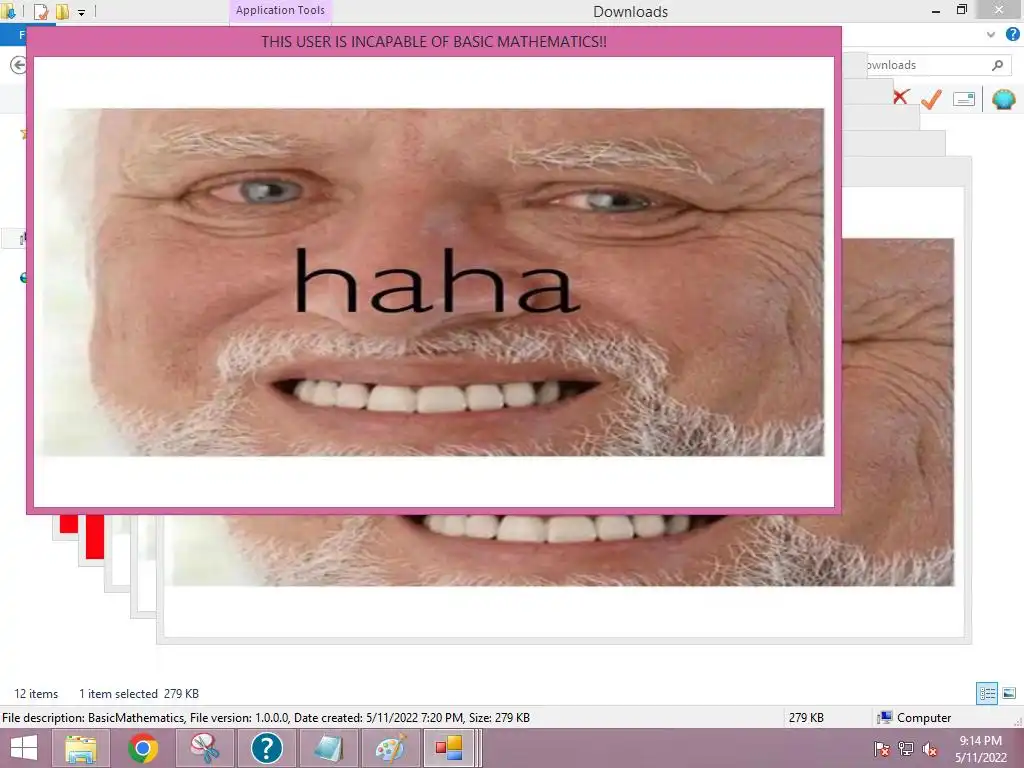Open Paint from the taskbar
Screen dimensions: 1024x768
click(x=391, y=748)
